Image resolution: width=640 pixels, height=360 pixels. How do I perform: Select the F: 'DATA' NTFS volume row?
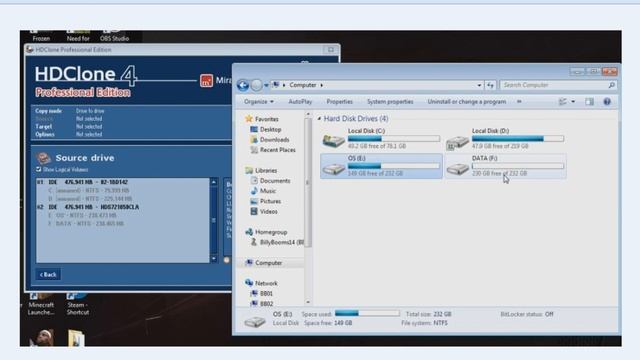tap(122, 224)
